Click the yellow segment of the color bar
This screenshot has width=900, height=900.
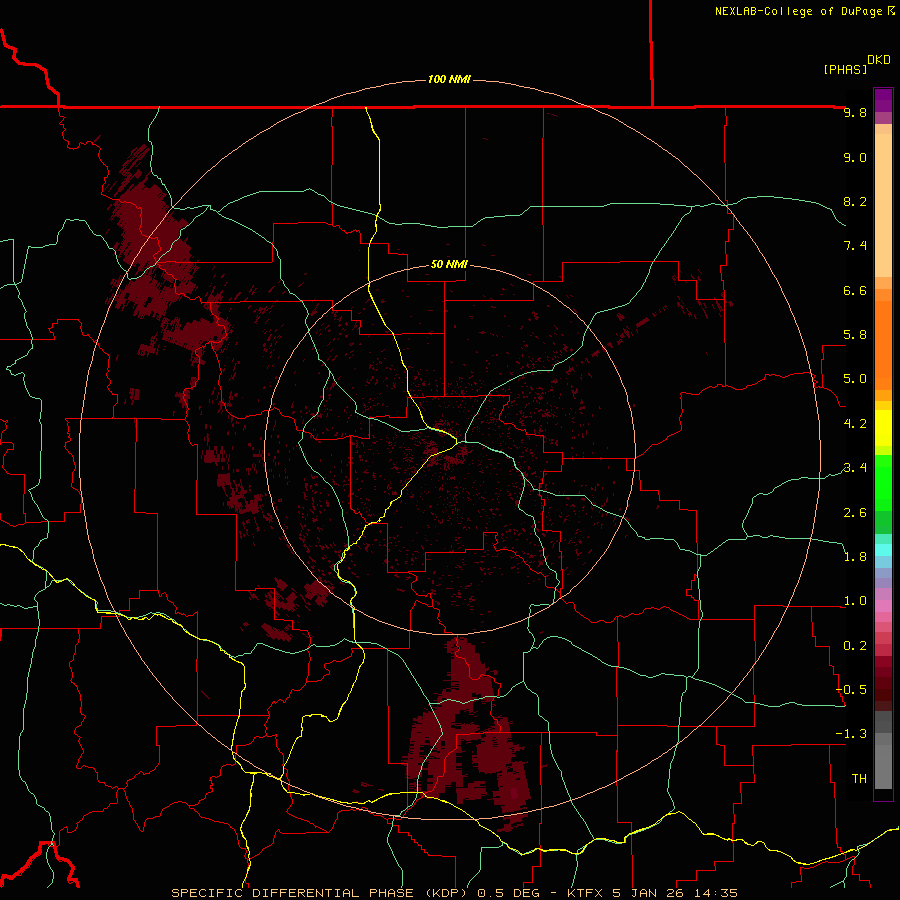click(x=883, y=428)
